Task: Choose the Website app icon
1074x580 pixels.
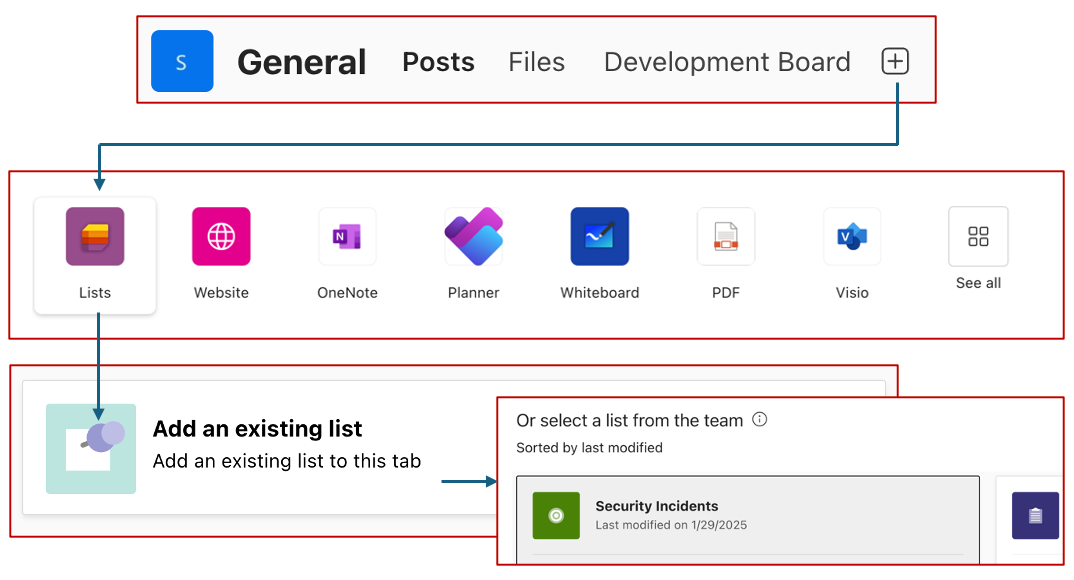Action: [x=221, y=236]
